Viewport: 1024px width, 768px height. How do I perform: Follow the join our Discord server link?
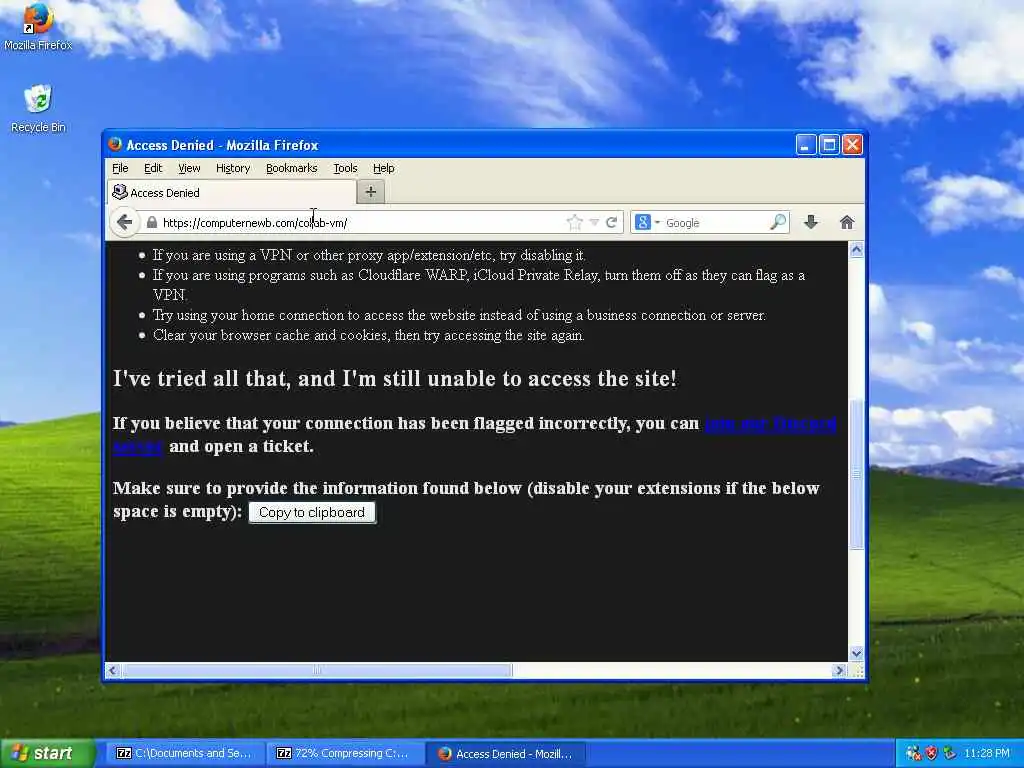[x=770, y=424]
